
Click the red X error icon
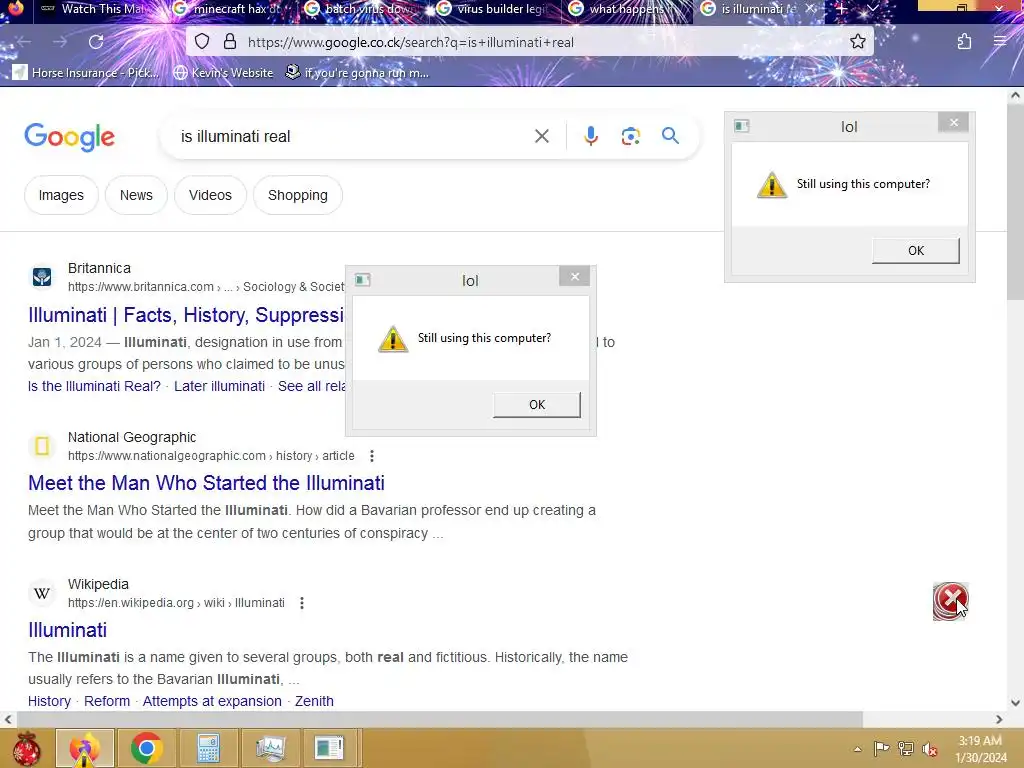(950, 601)
